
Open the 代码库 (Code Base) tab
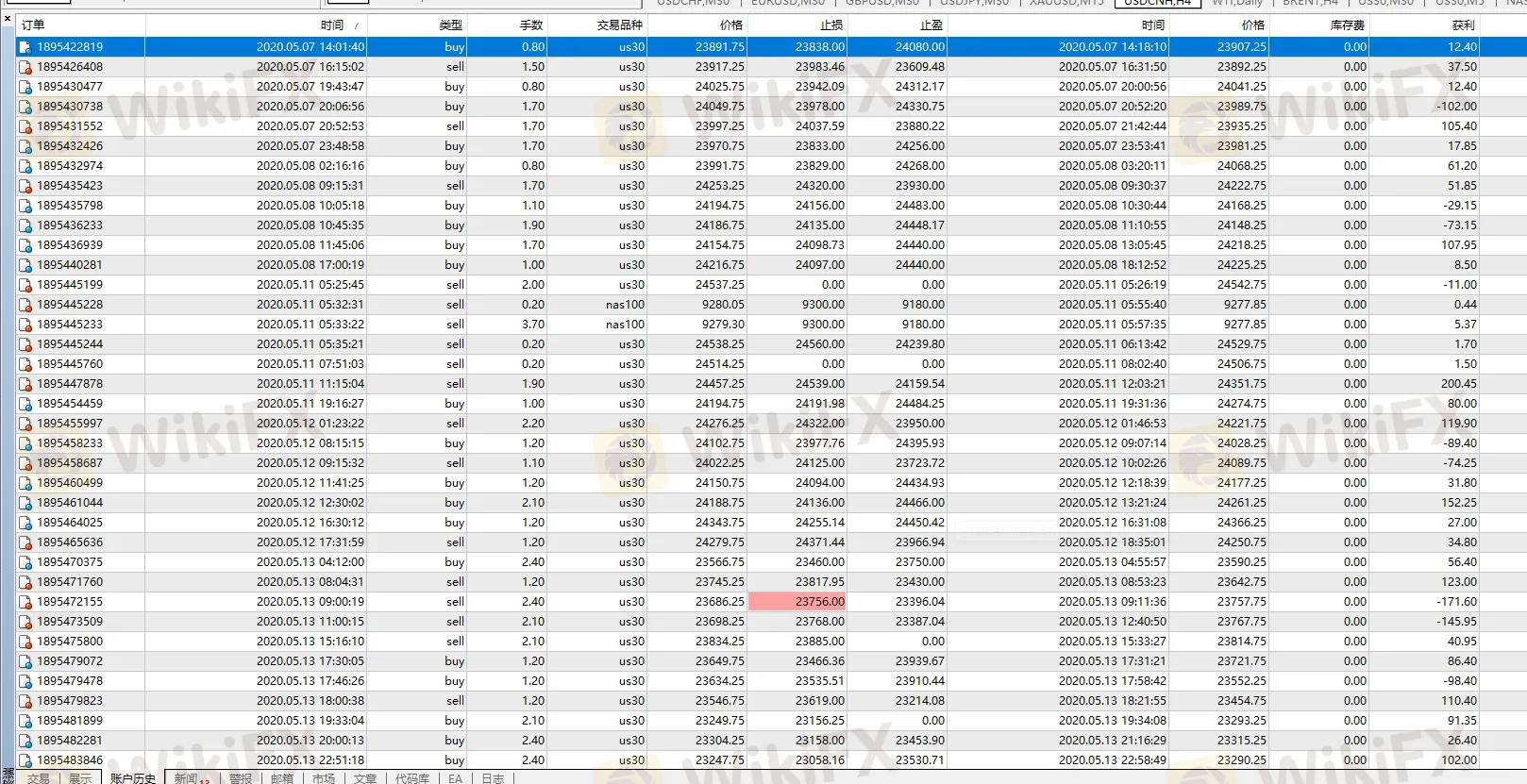tap(412, 778)
